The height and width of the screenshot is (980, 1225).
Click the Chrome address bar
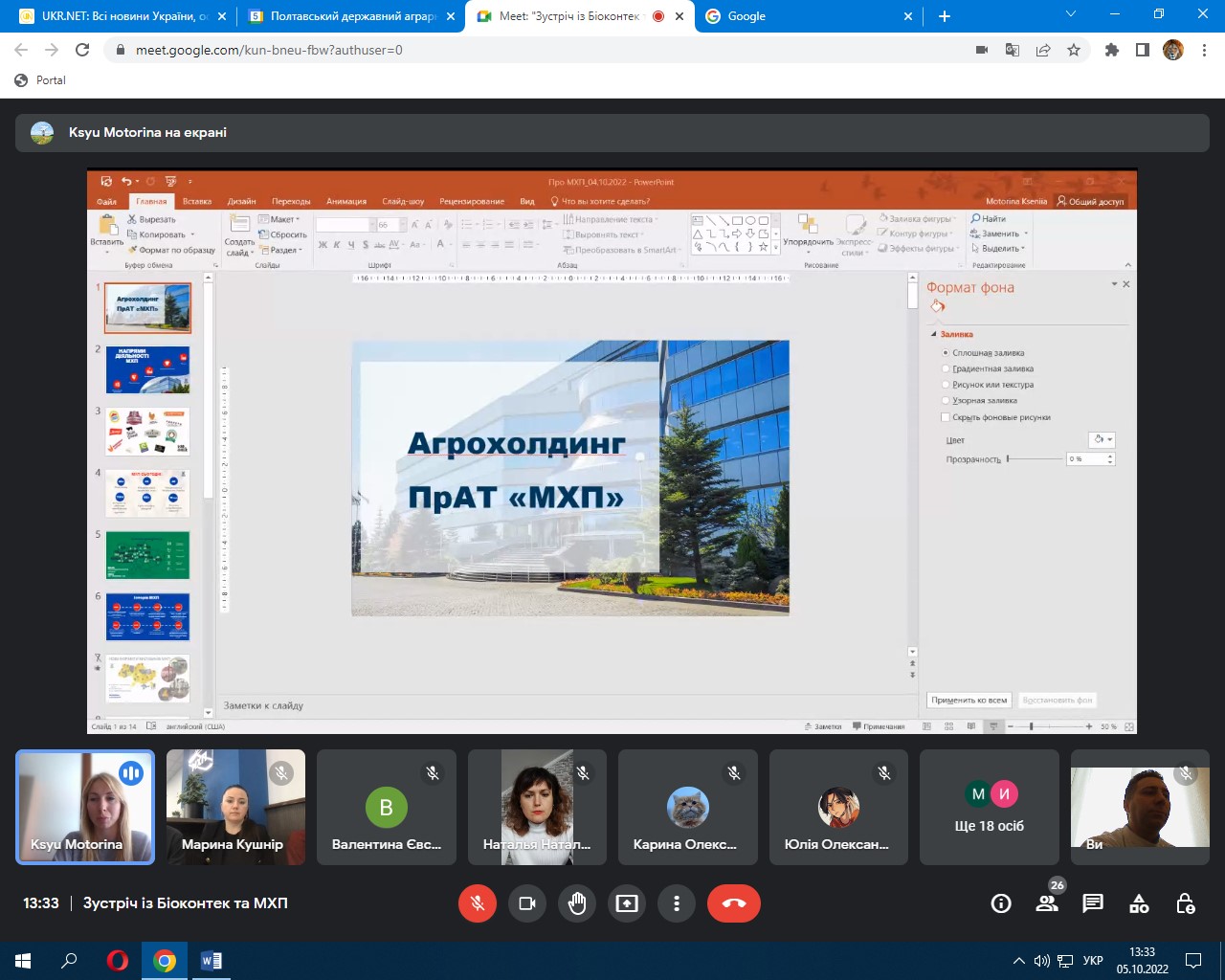tap(546, 50)
